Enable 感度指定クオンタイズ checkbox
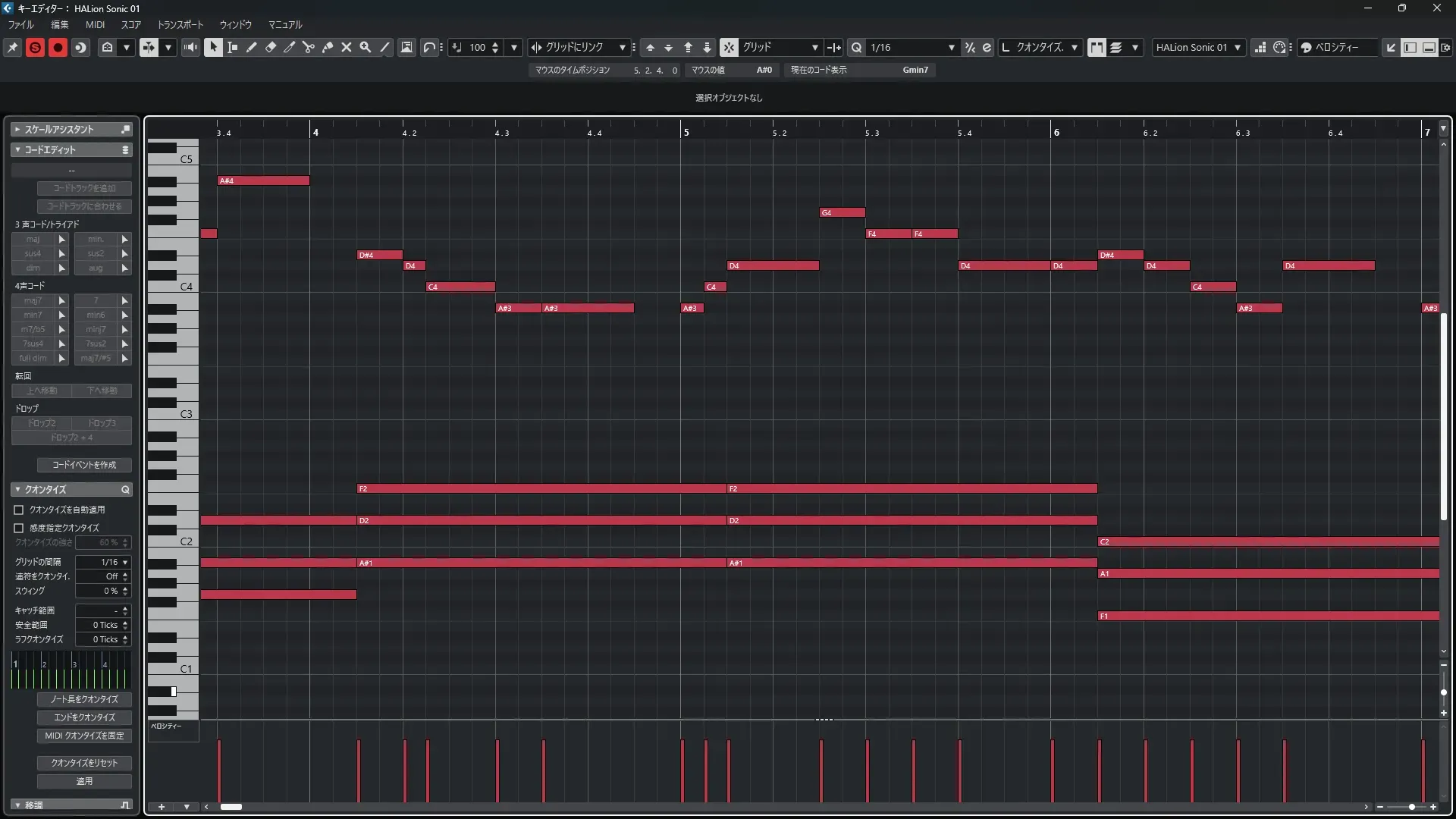 (19, 528)
